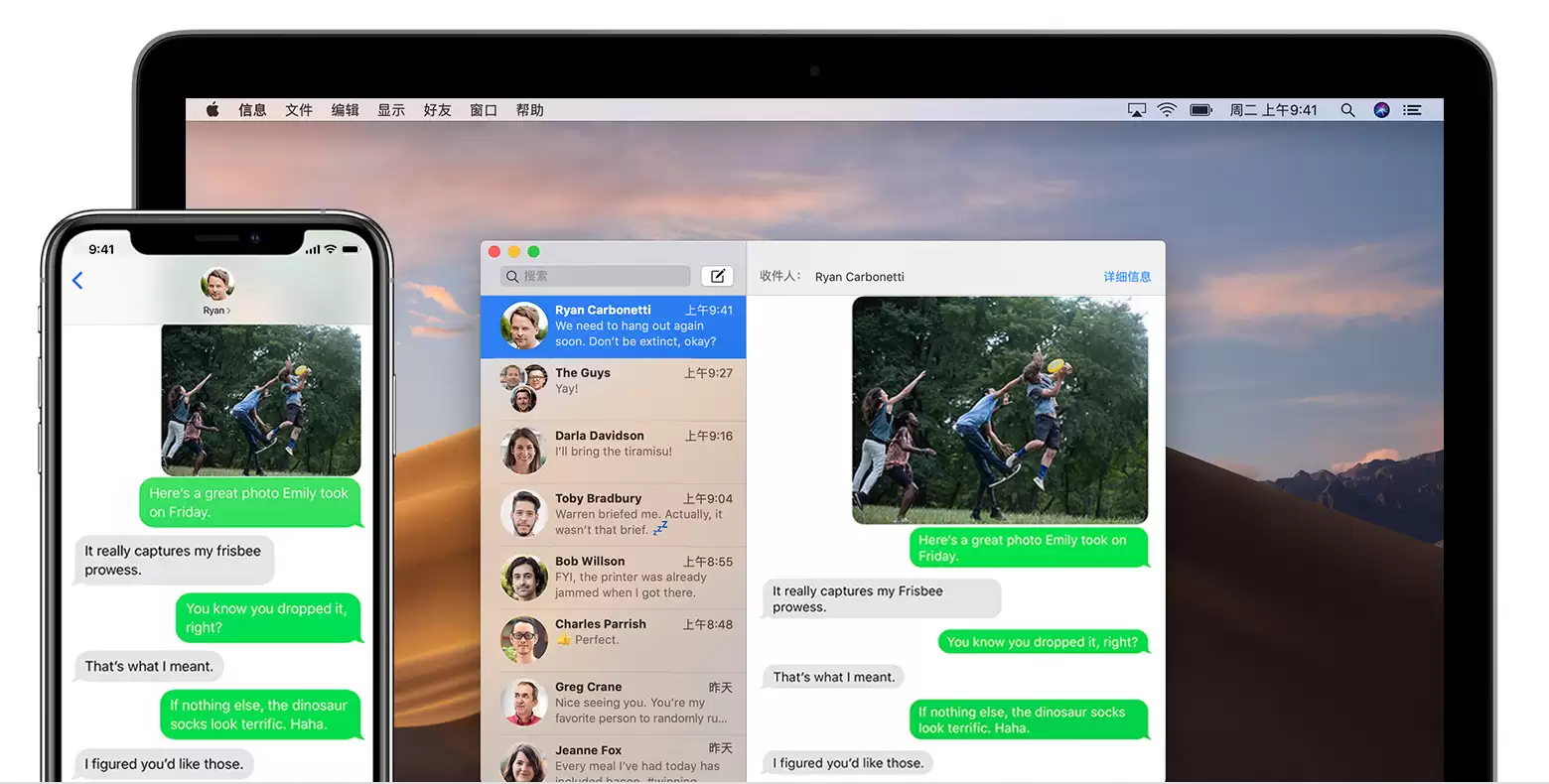Open the 信息 menu
The image size is (1549, 784).
(x=252, y=110)
